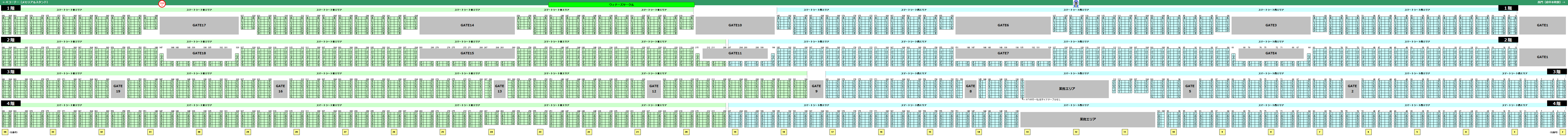Click the yellow column marker 19
Screen dimensions: 1568x136
point(735,132)
